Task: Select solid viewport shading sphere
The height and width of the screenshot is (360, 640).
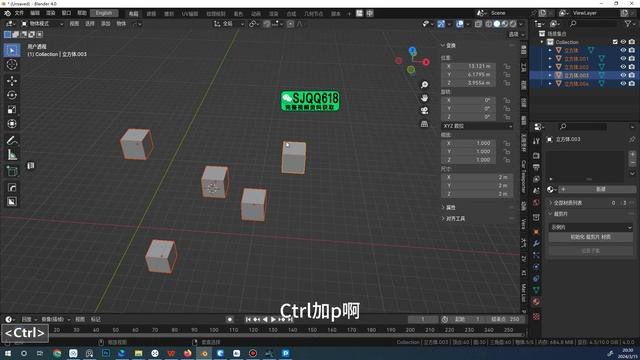Action: coord(497,24)
